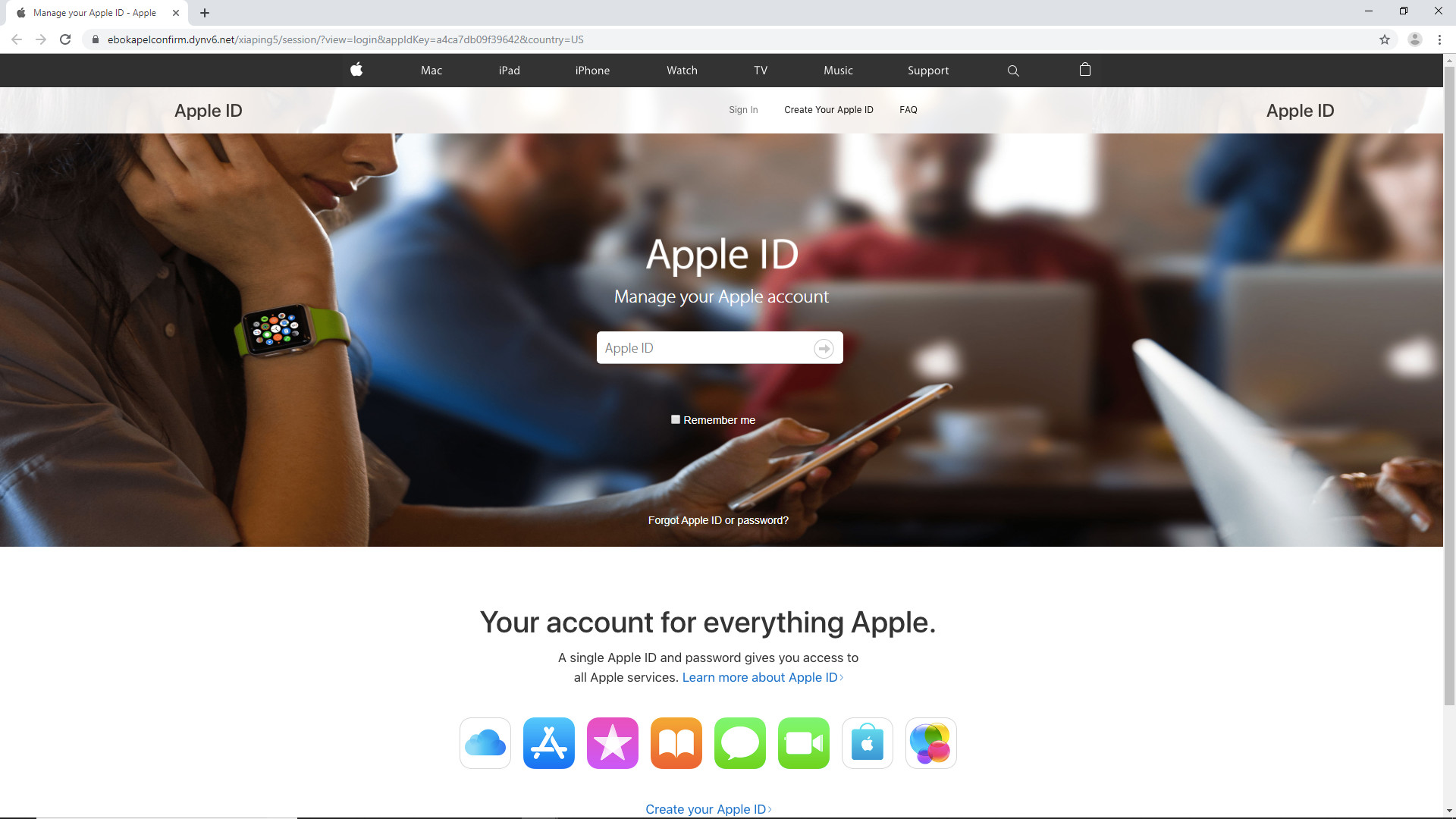Image resolution: width=1456 pixels, height=819 pixels.
Task: Click the Game Center icon
Action: [x=931, y=743]
